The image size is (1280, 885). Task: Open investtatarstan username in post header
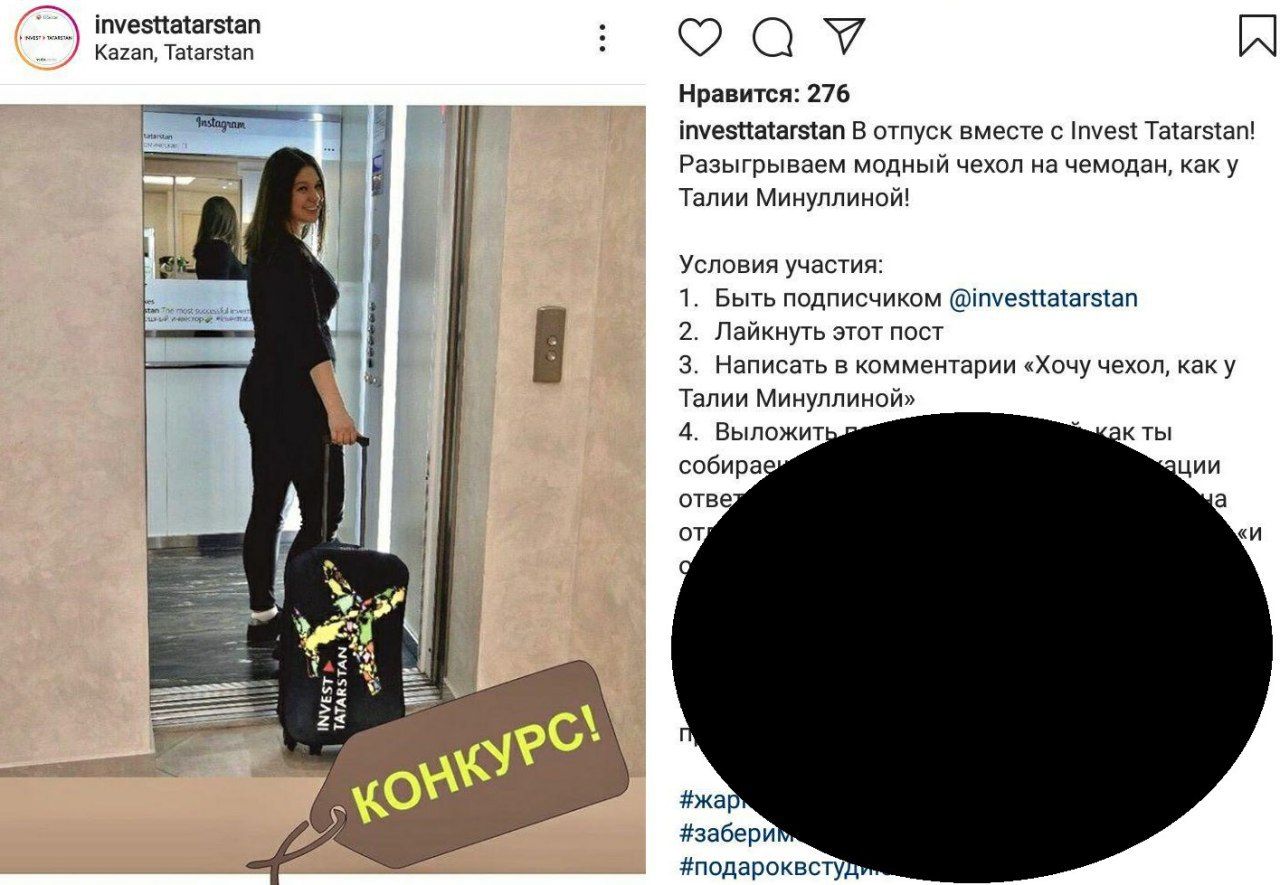pos(177,23)
